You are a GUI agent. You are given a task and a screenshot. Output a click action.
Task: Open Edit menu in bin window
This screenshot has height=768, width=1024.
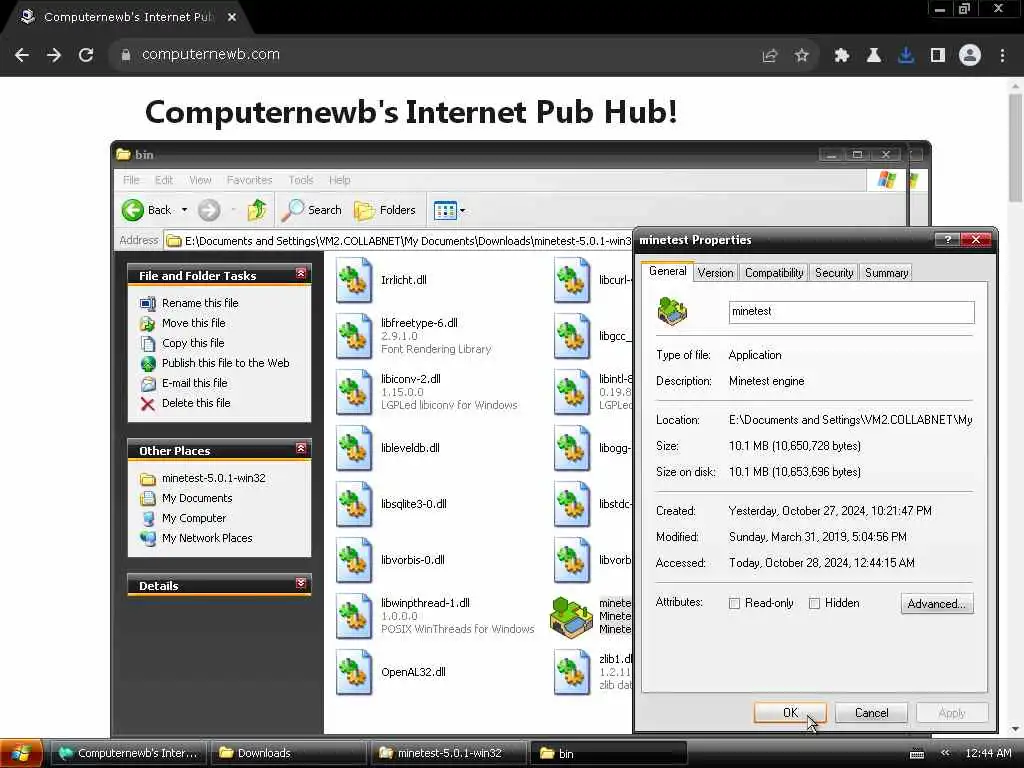click(164, 180)
